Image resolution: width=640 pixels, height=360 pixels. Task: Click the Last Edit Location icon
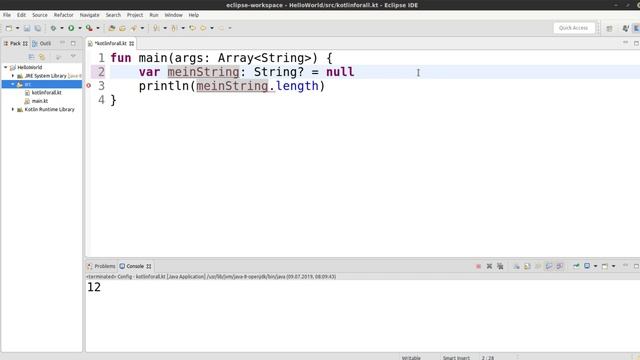(192, 28)
